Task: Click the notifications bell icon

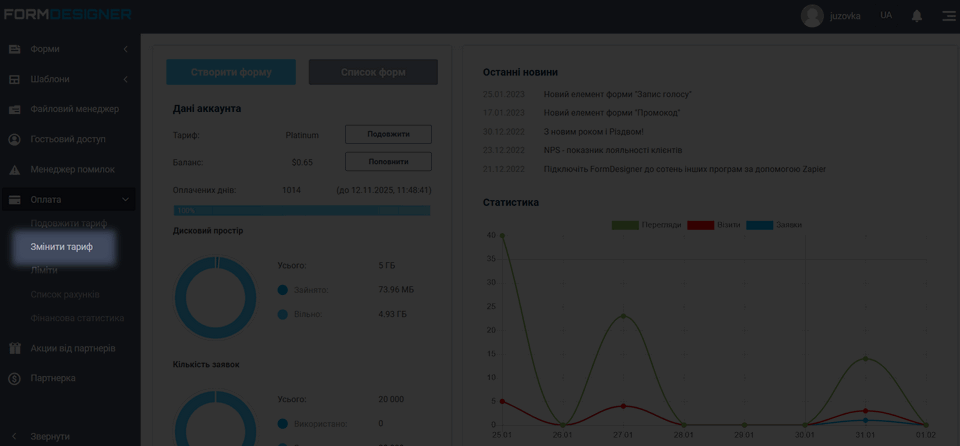Action: [916, 16]
